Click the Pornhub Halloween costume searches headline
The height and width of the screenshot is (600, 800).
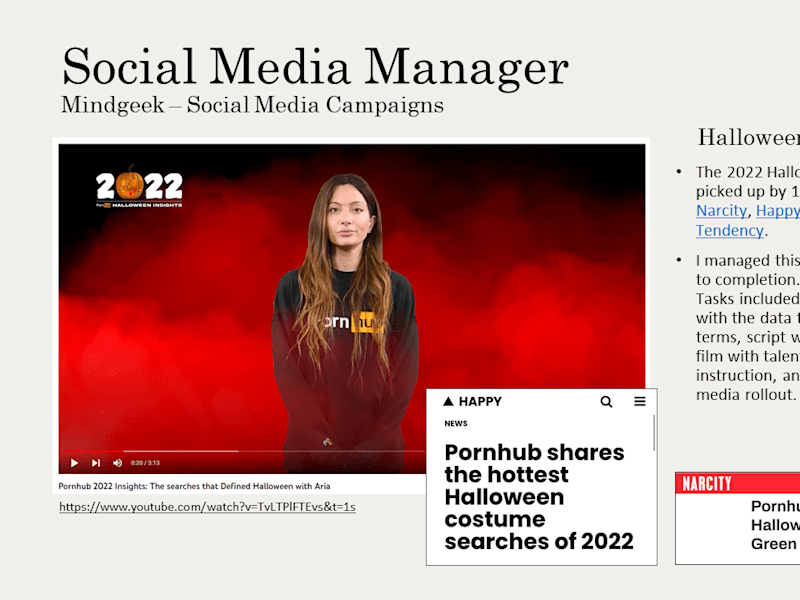pos(539,497)
